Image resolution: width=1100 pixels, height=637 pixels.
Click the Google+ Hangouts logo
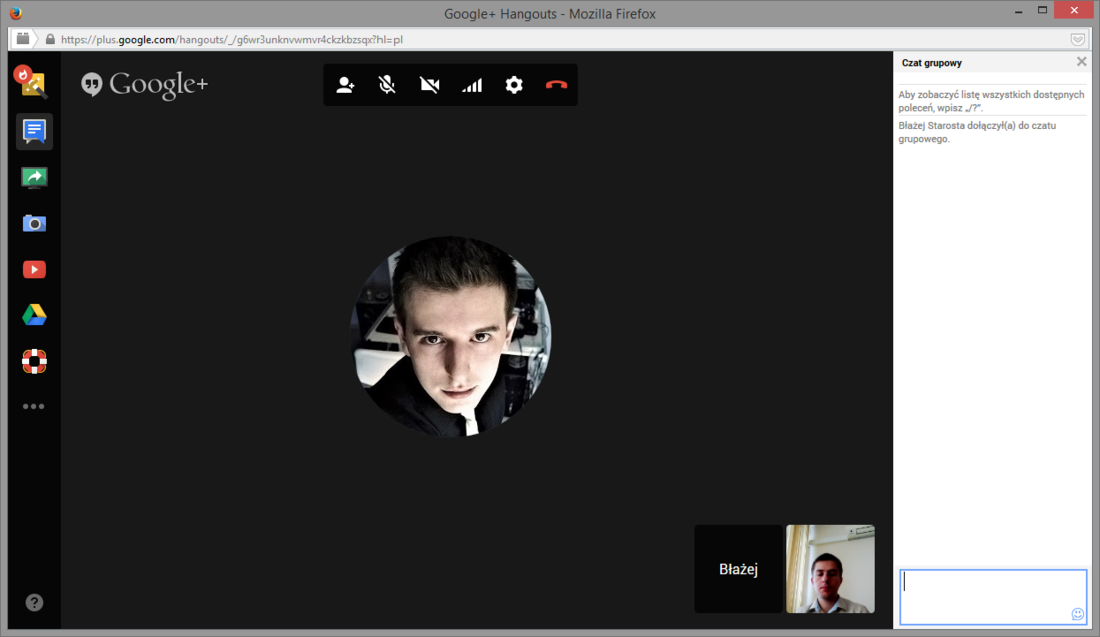[x=145, y=85]
